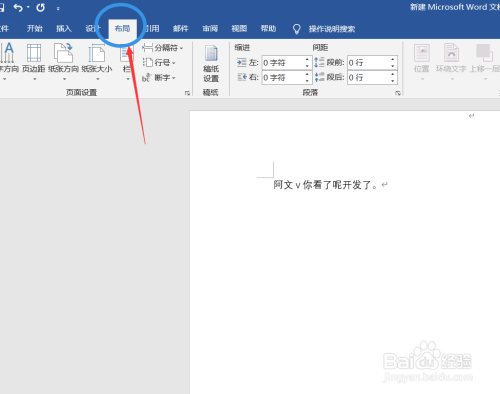Screen dimensions: 500x394
Task: Open the 页面设置 dialog launcher
Action: tap(187, 93)
